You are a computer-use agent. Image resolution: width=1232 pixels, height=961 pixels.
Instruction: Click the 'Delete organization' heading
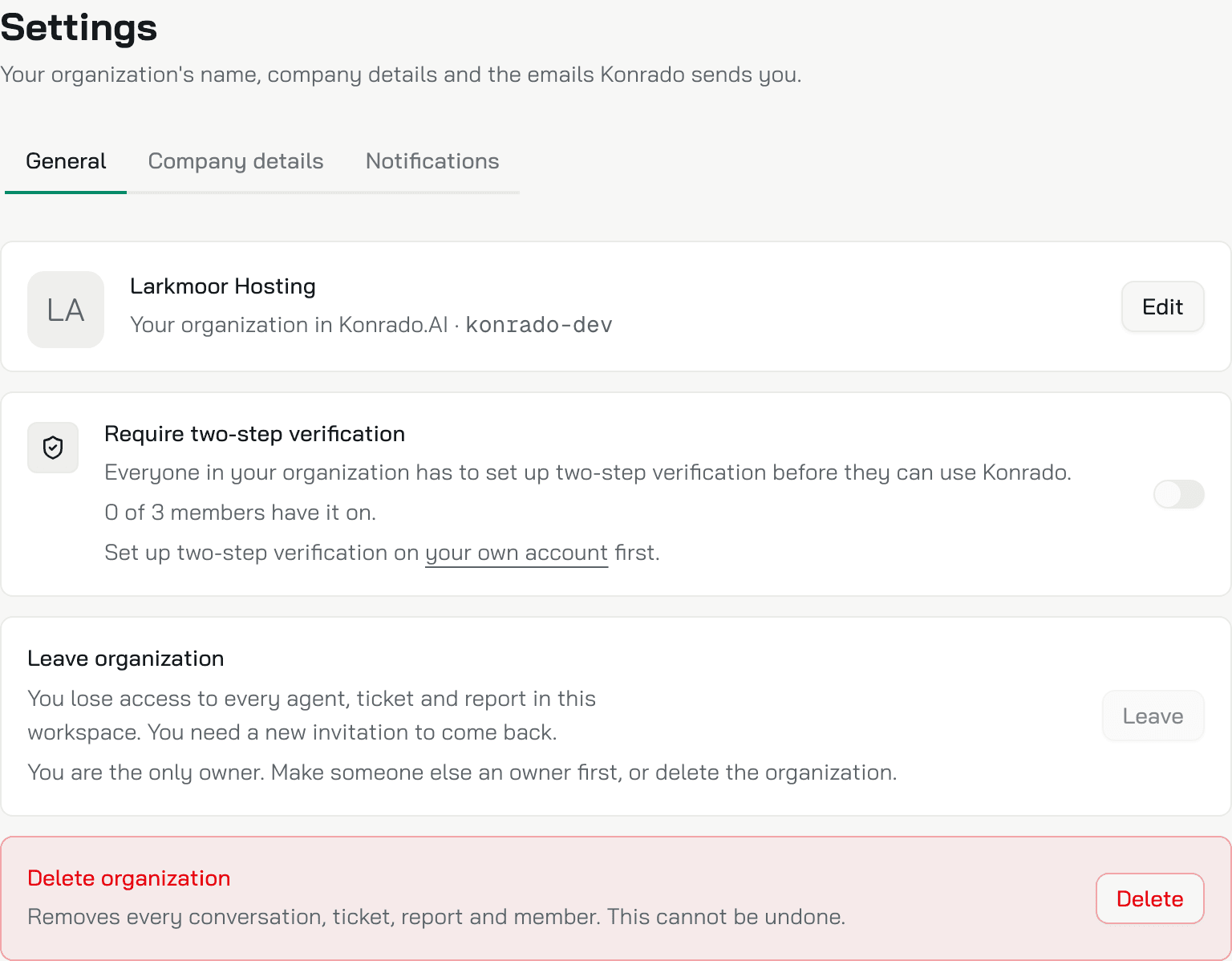tap(129, 878)
